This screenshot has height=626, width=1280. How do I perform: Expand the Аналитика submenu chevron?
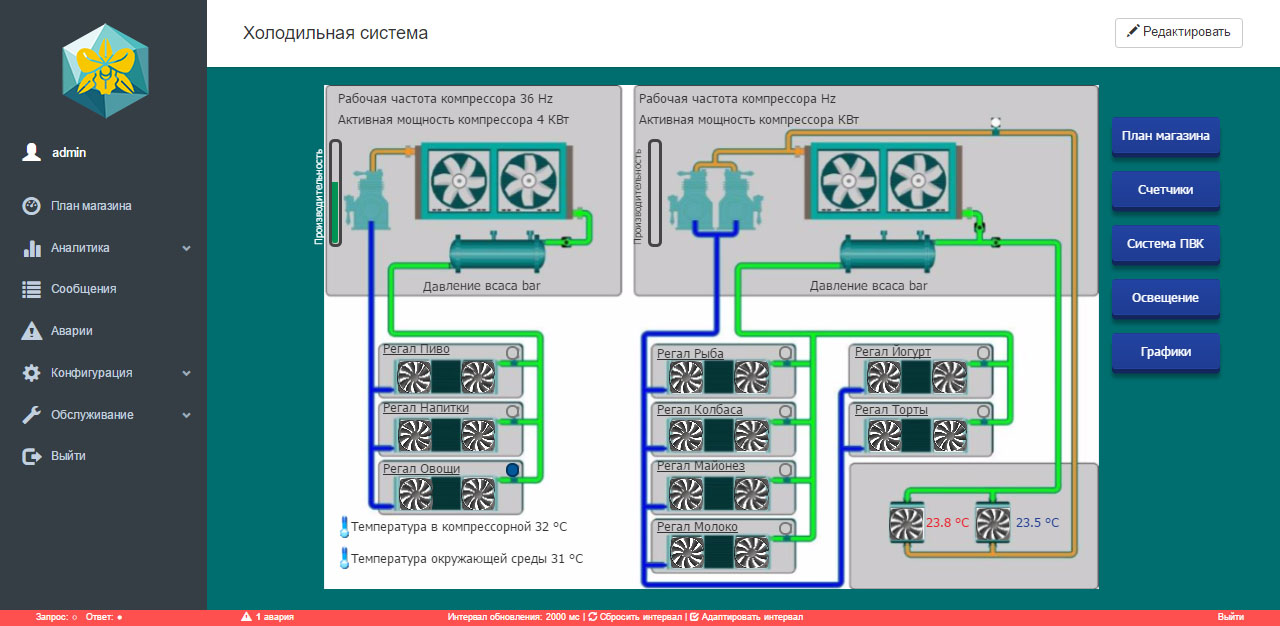click(186, 248)
